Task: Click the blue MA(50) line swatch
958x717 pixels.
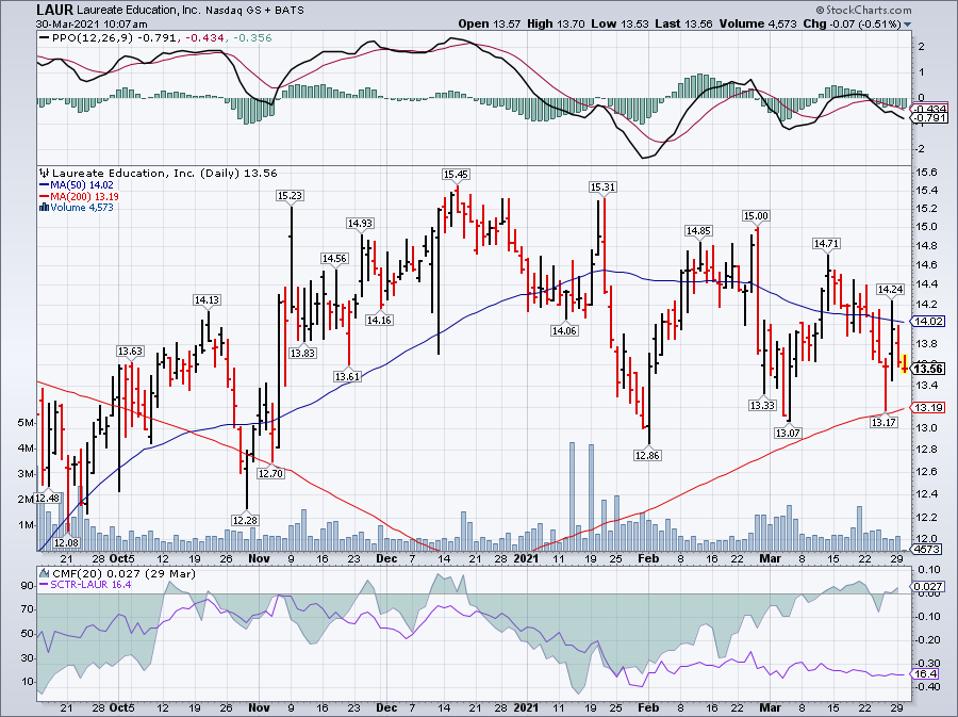Action: (43, 185)
